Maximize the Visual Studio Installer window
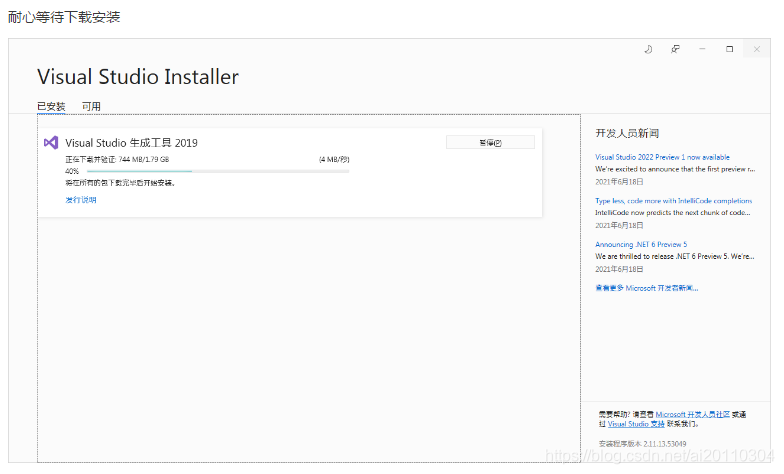Viewport: 784px width, 474px height. pos(730,49)
